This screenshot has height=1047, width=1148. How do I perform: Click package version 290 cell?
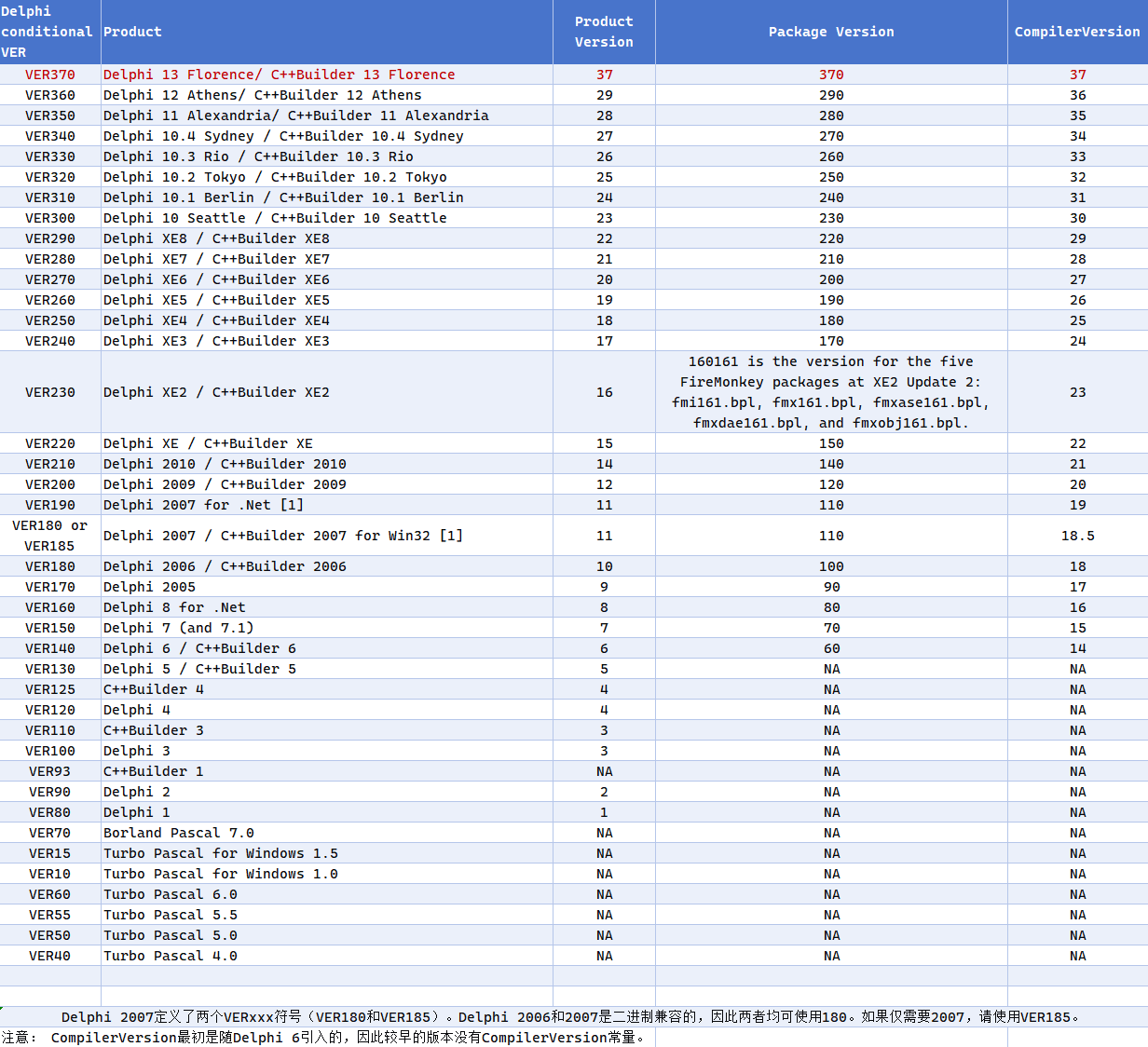(831, 95)
